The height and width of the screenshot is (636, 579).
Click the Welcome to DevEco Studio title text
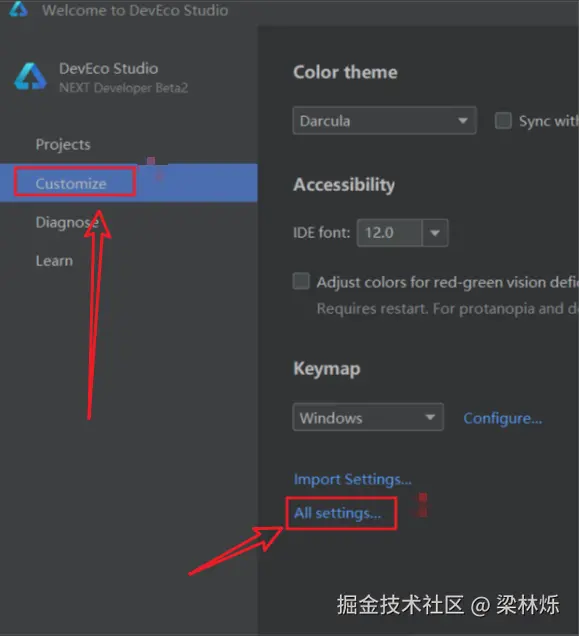[x=135, y=10]
